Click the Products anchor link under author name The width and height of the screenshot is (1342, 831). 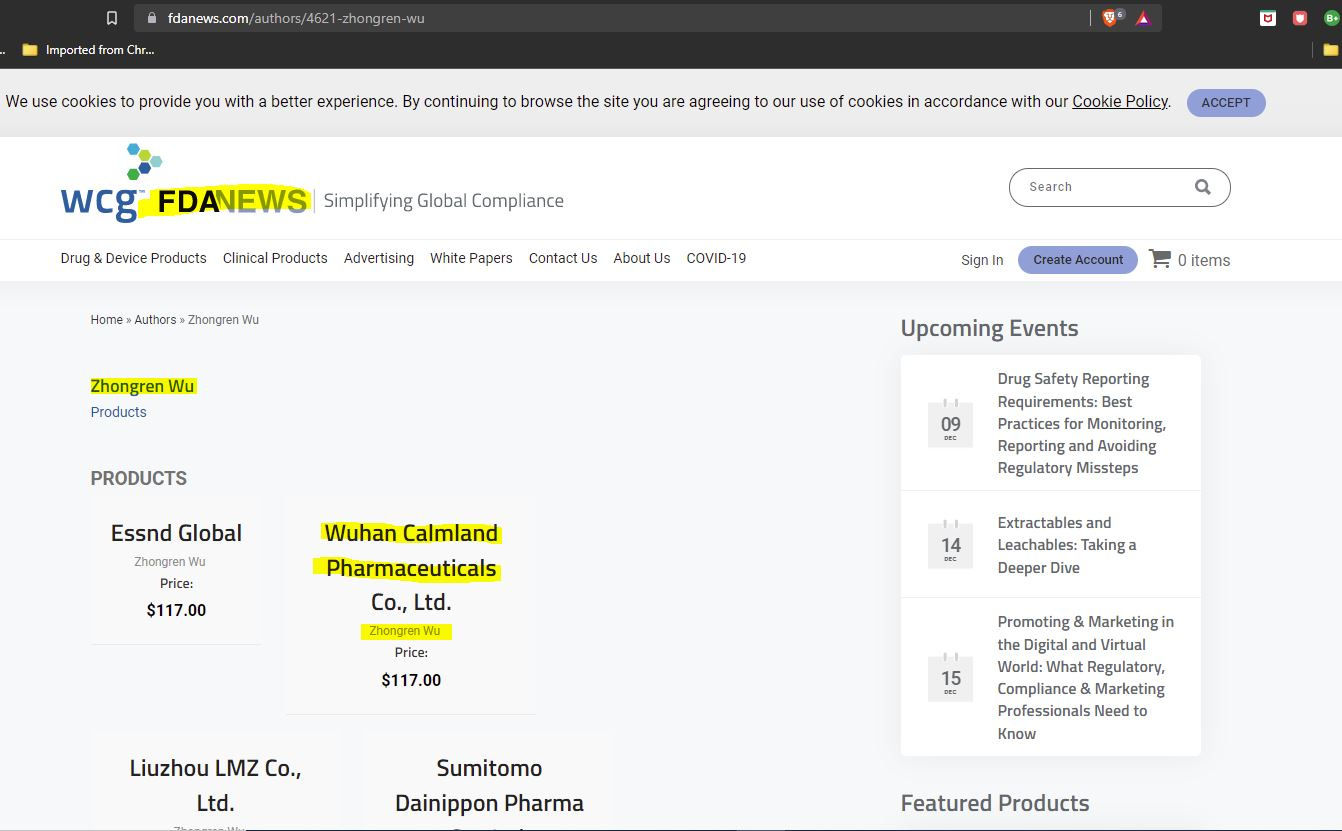pos(118,412)
